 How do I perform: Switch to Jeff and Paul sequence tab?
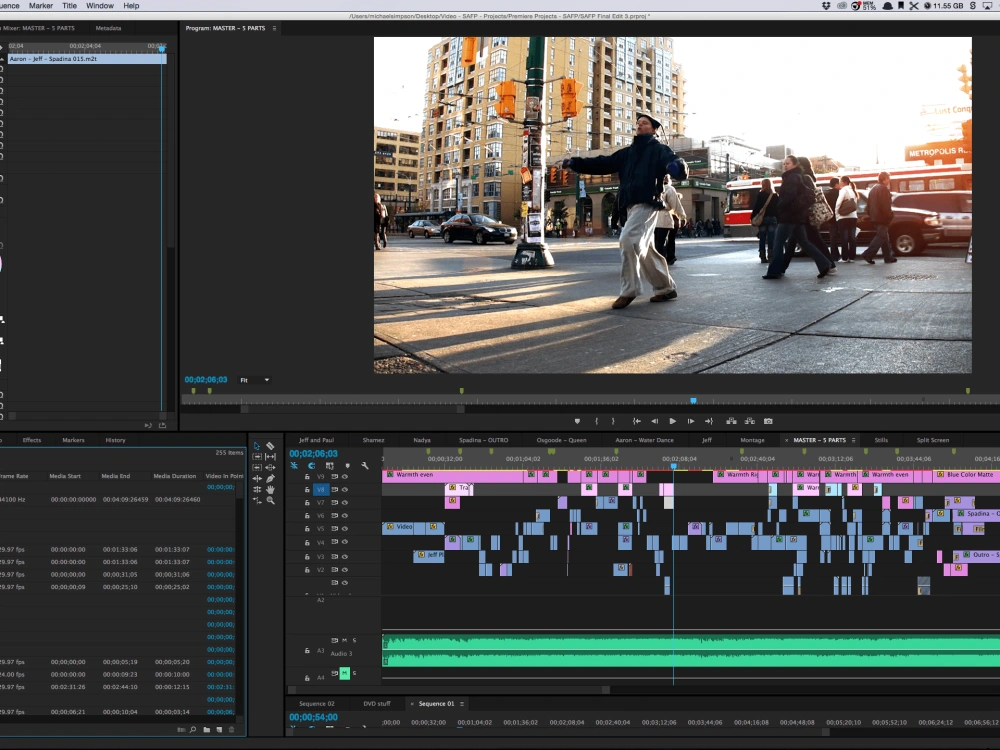[x=316, y=440]
